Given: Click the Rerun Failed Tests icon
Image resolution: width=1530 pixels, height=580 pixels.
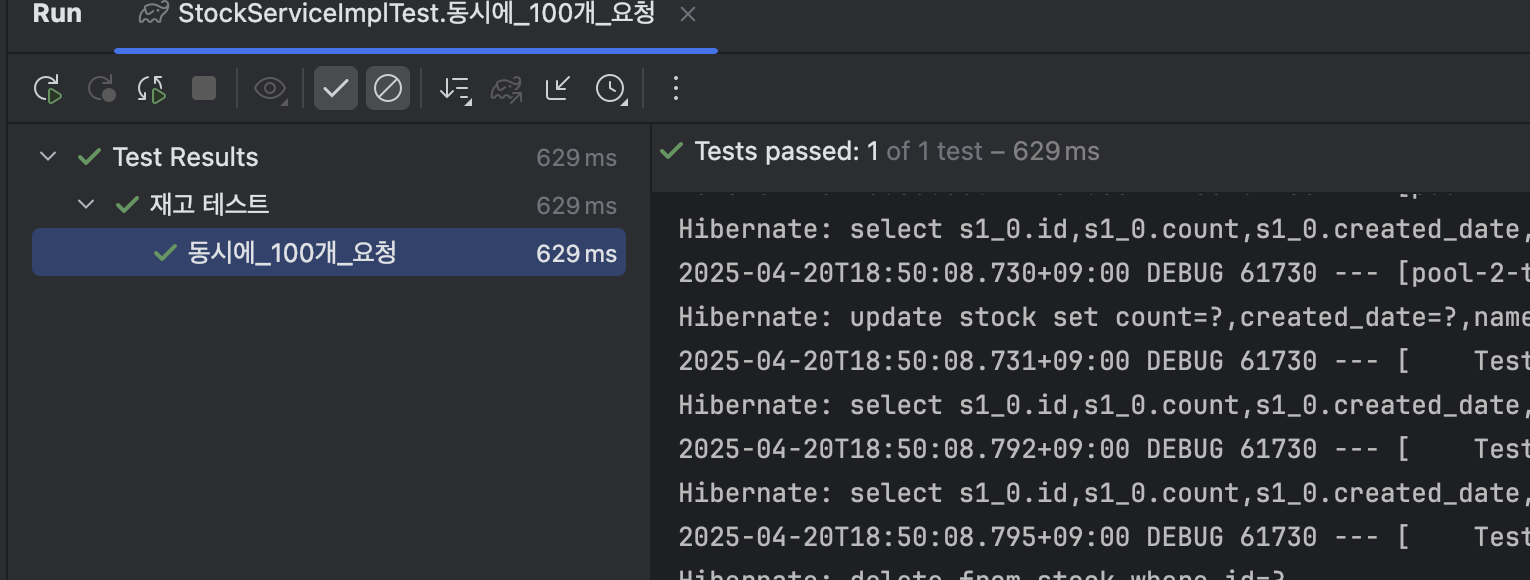Looking at the screenshot, I should click(101, 89).
